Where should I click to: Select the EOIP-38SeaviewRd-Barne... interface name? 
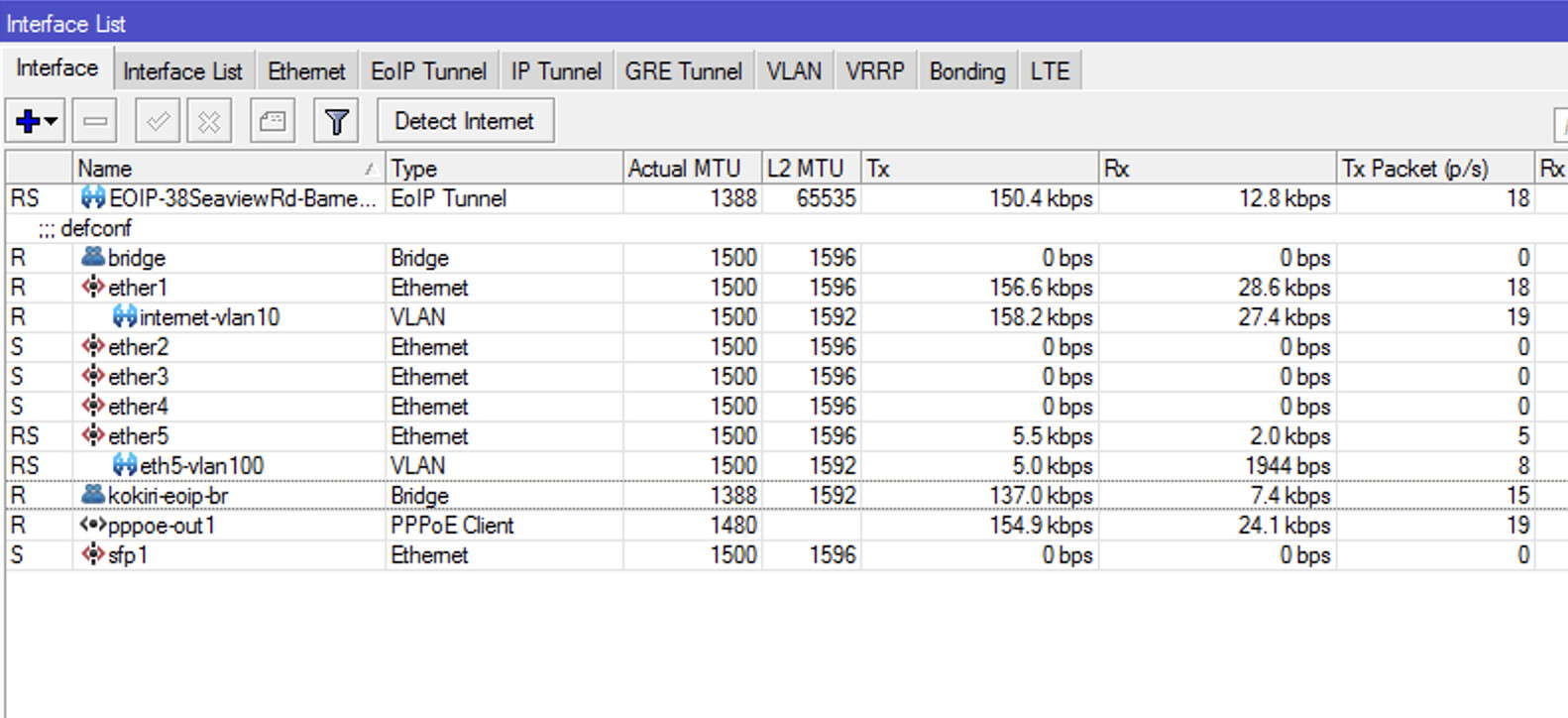(x=243, y=198)
